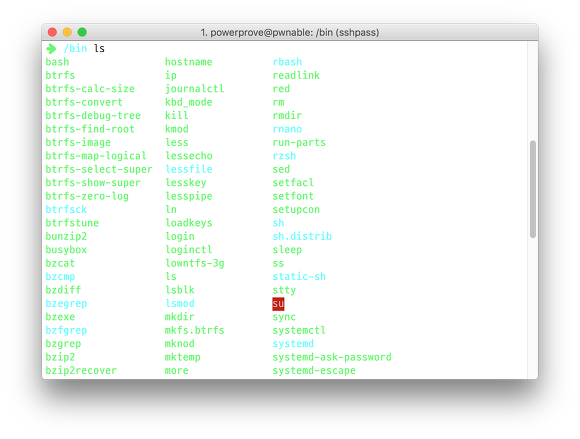Click the yellow minimize window button

click(67, 32)
